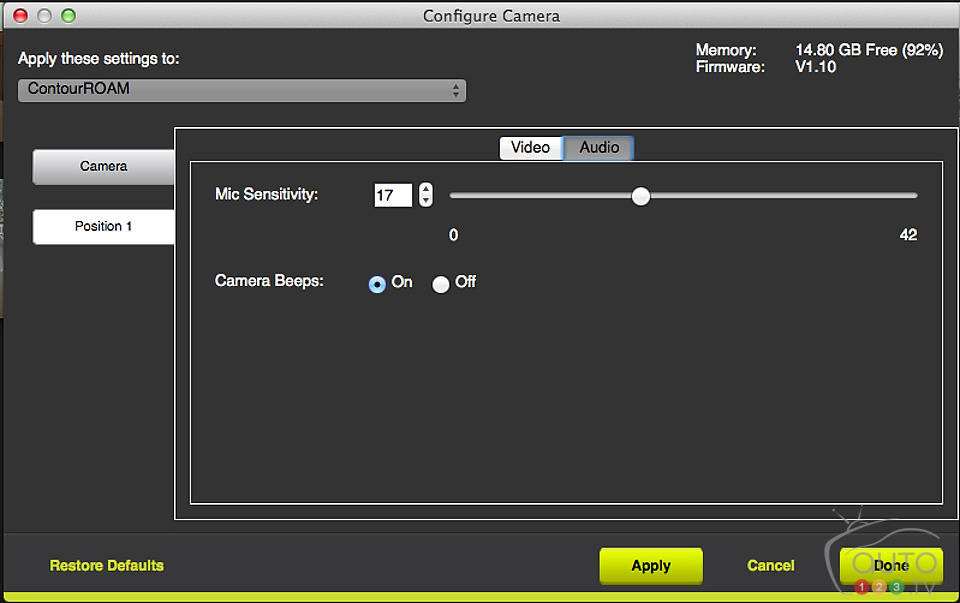Screen dimensions: 960x603
Task: Minimize the window using the yellow button
Action: (x=44, y=16)
